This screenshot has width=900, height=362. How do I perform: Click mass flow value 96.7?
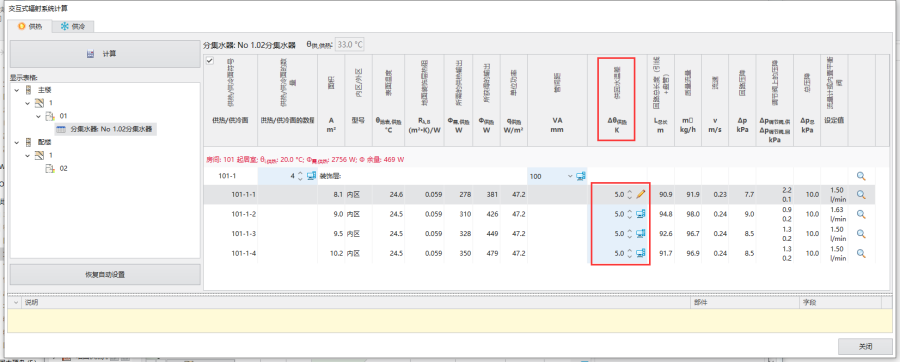coord(693,233)
